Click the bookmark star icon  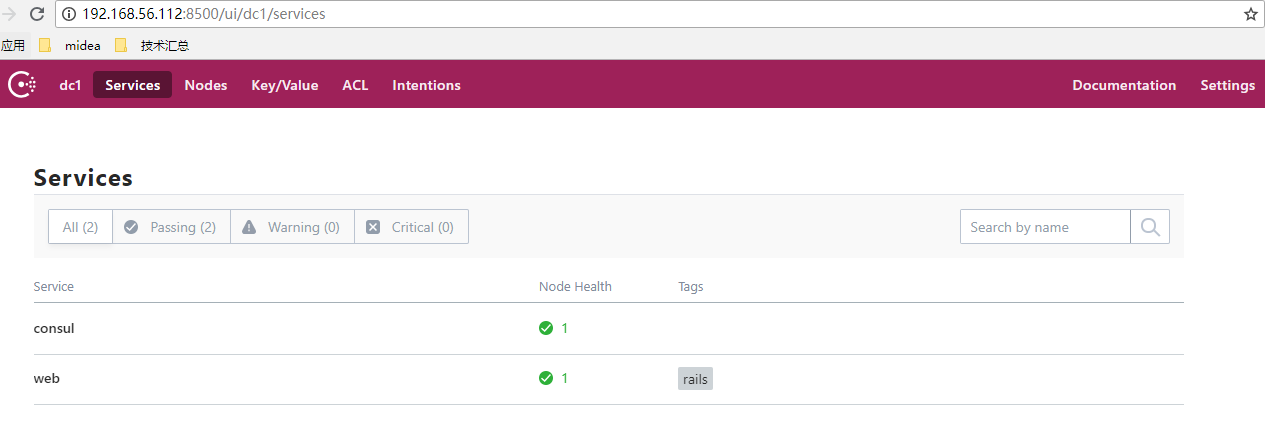click(x=1250, y=15)
